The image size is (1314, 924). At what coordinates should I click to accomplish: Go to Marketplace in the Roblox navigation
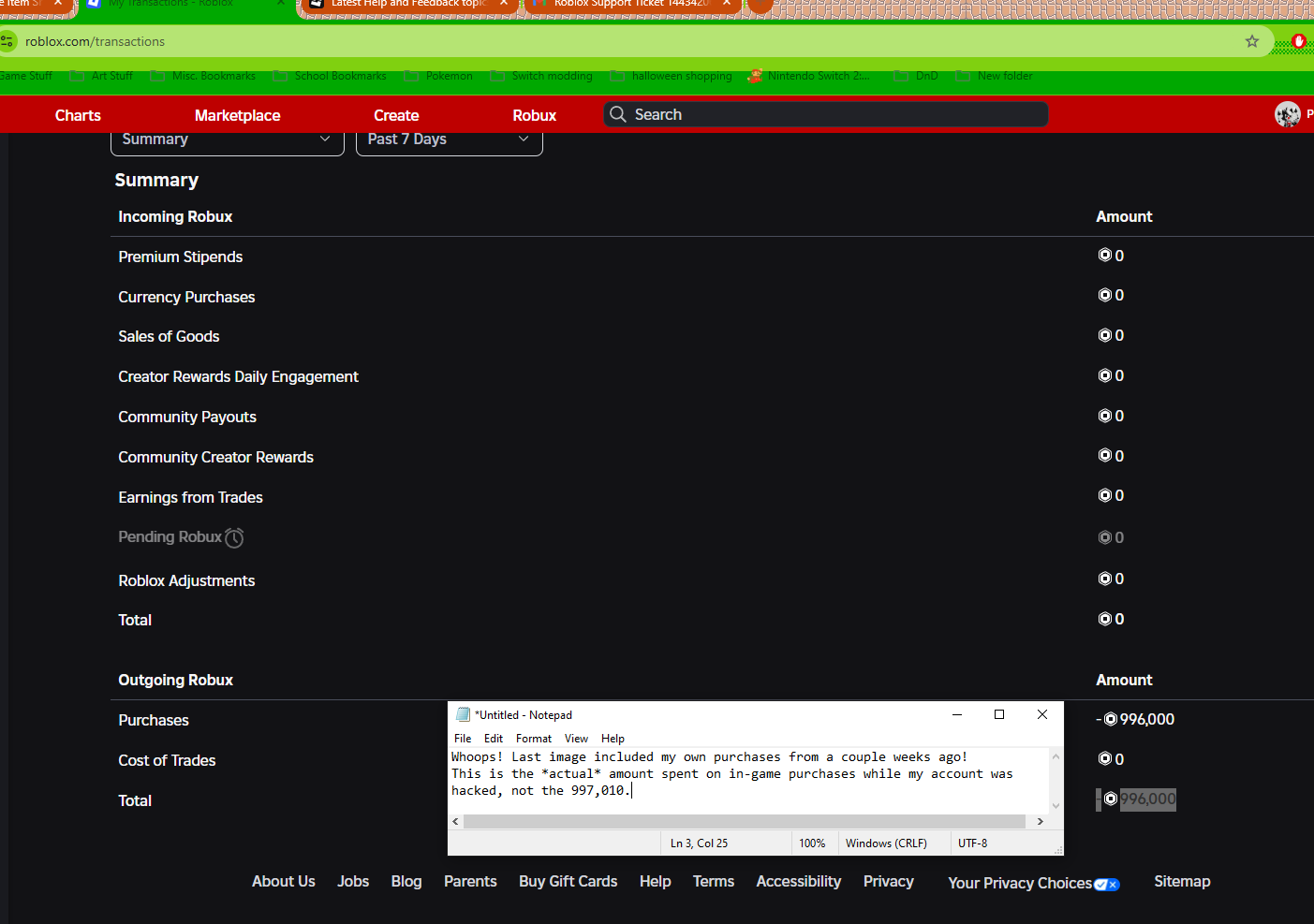tap(238, 115)
